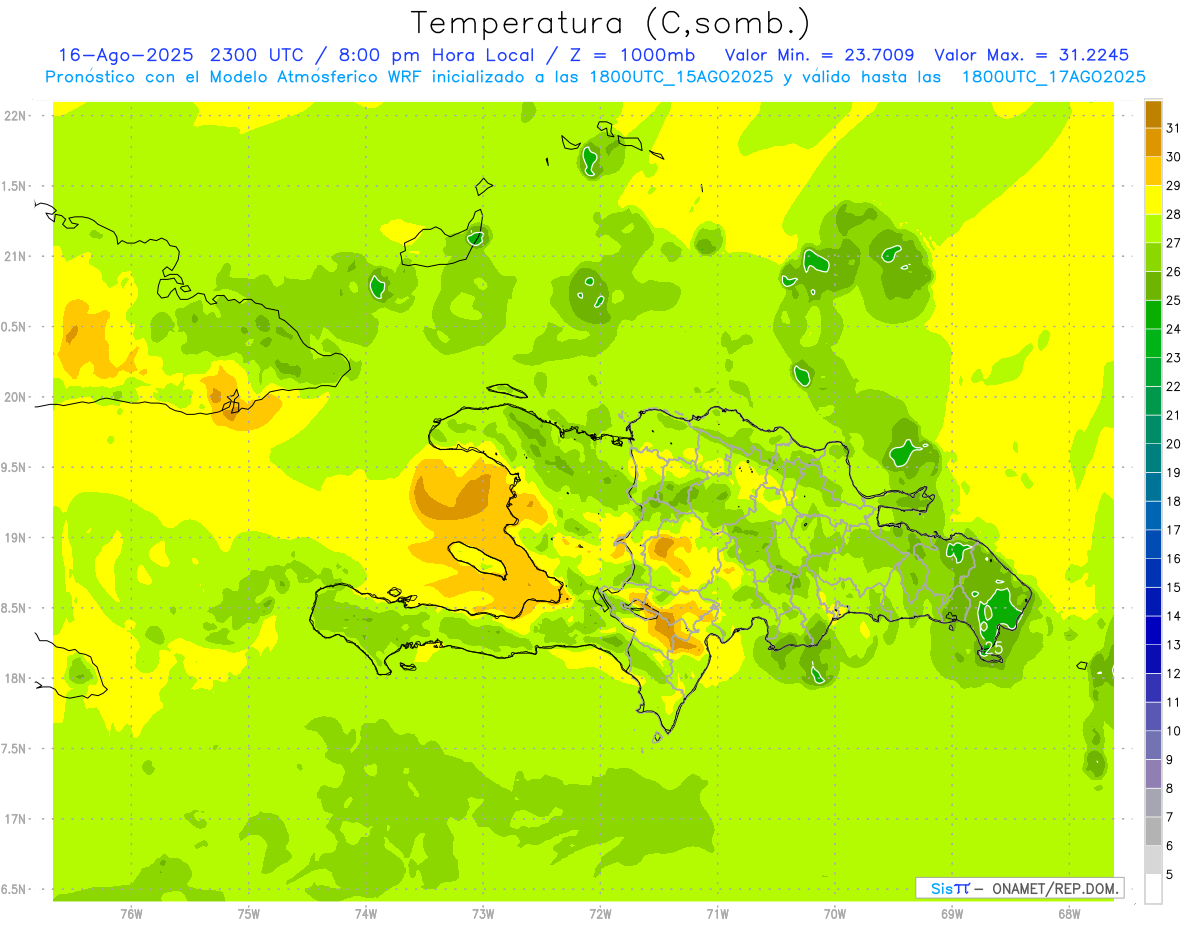Select the number 21 on the color scale
The width and height of the screenshot is (1200, 927).
click(1174, 415)
